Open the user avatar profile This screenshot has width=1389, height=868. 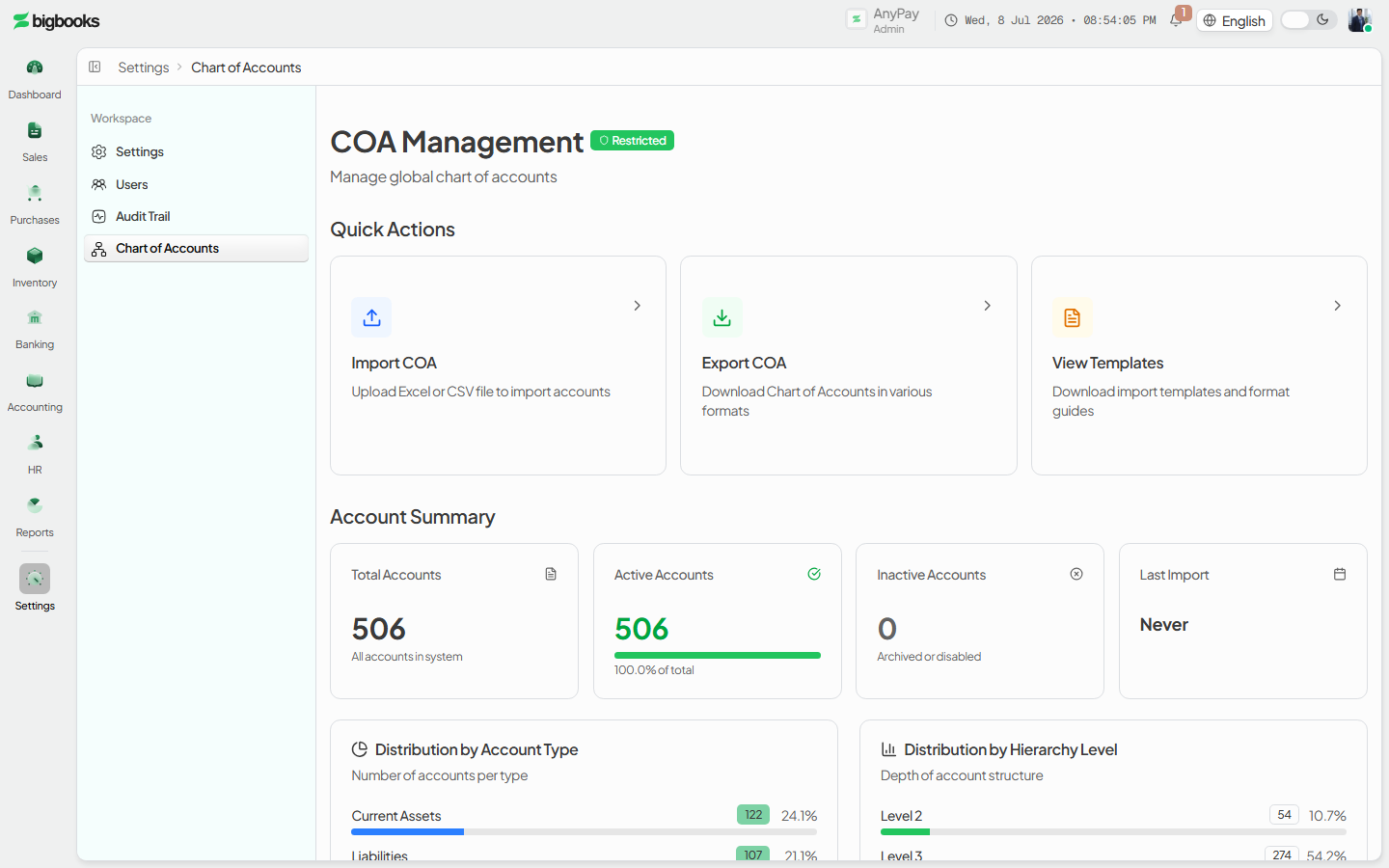tap(1359, 20)
